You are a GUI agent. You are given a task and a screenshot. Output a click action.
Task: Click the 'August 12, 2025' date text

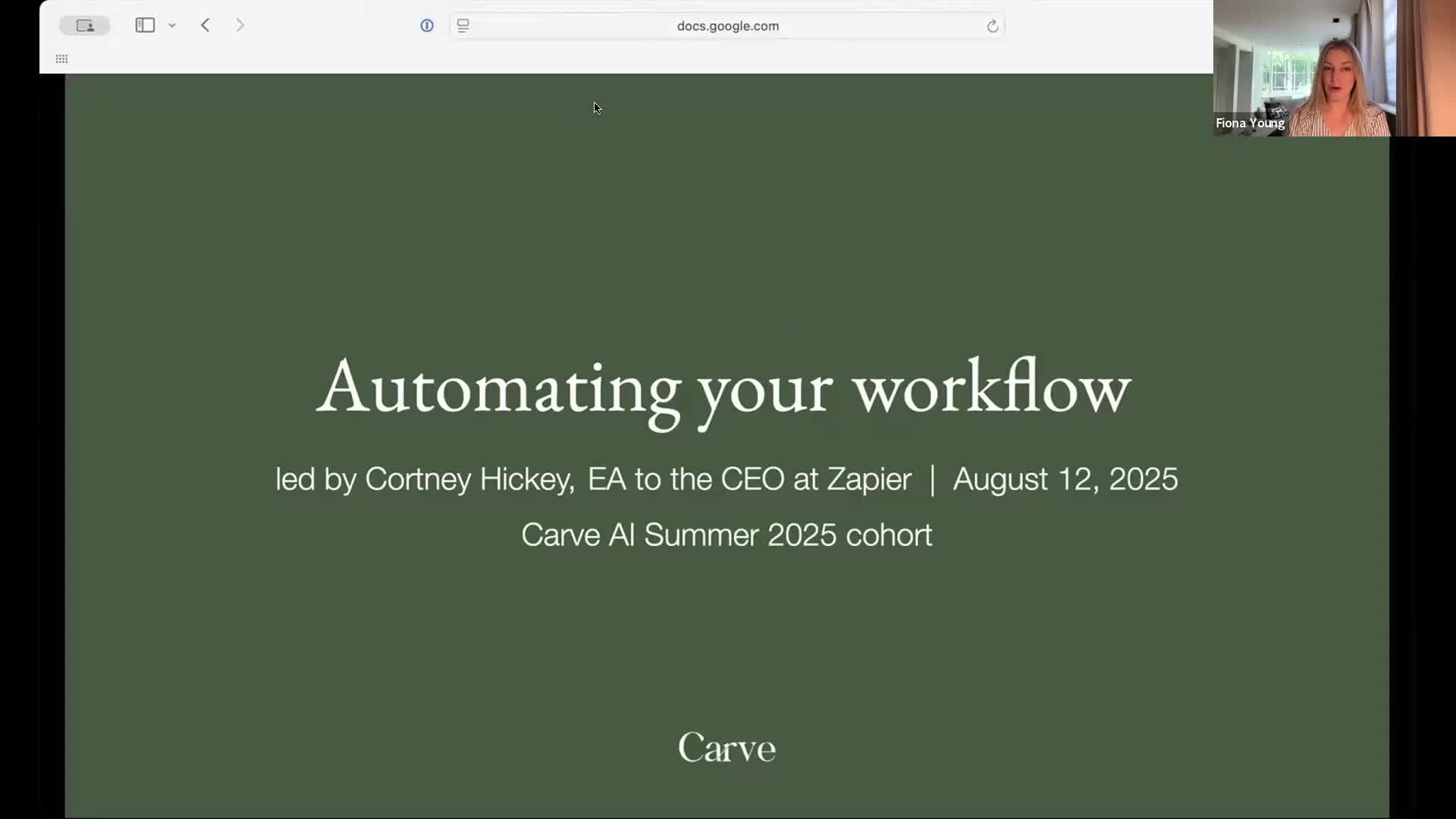pyautogui.click(x=1065, y=479)
